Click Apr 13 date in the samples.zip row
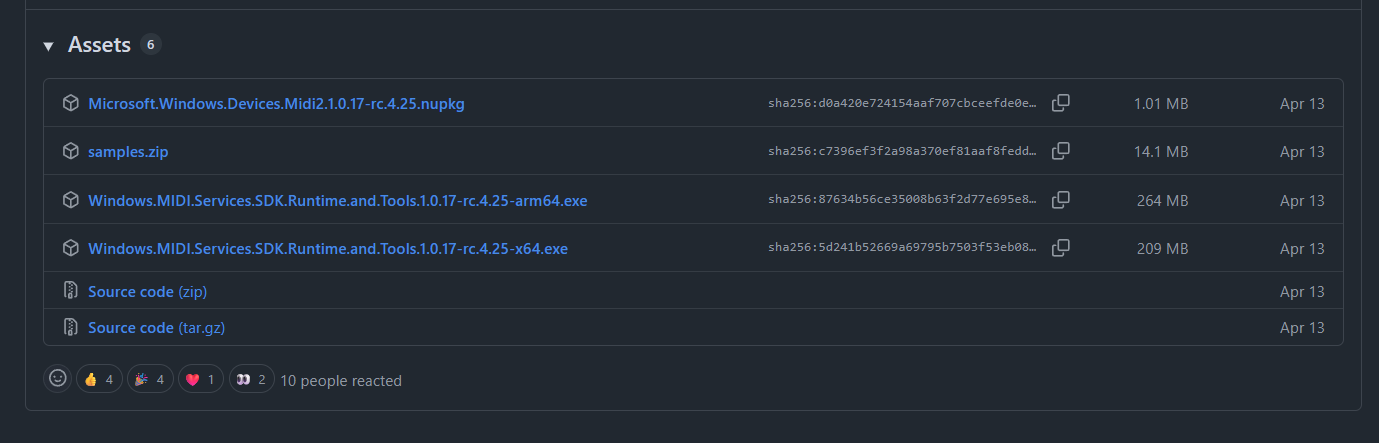This screenshot has width=1379, height=443. coord(1302,151)
